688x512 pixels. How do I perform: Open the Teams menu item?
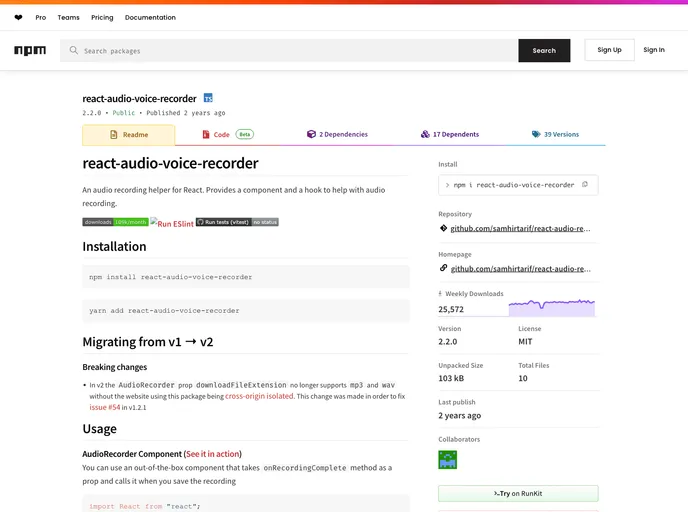(68, 18)
